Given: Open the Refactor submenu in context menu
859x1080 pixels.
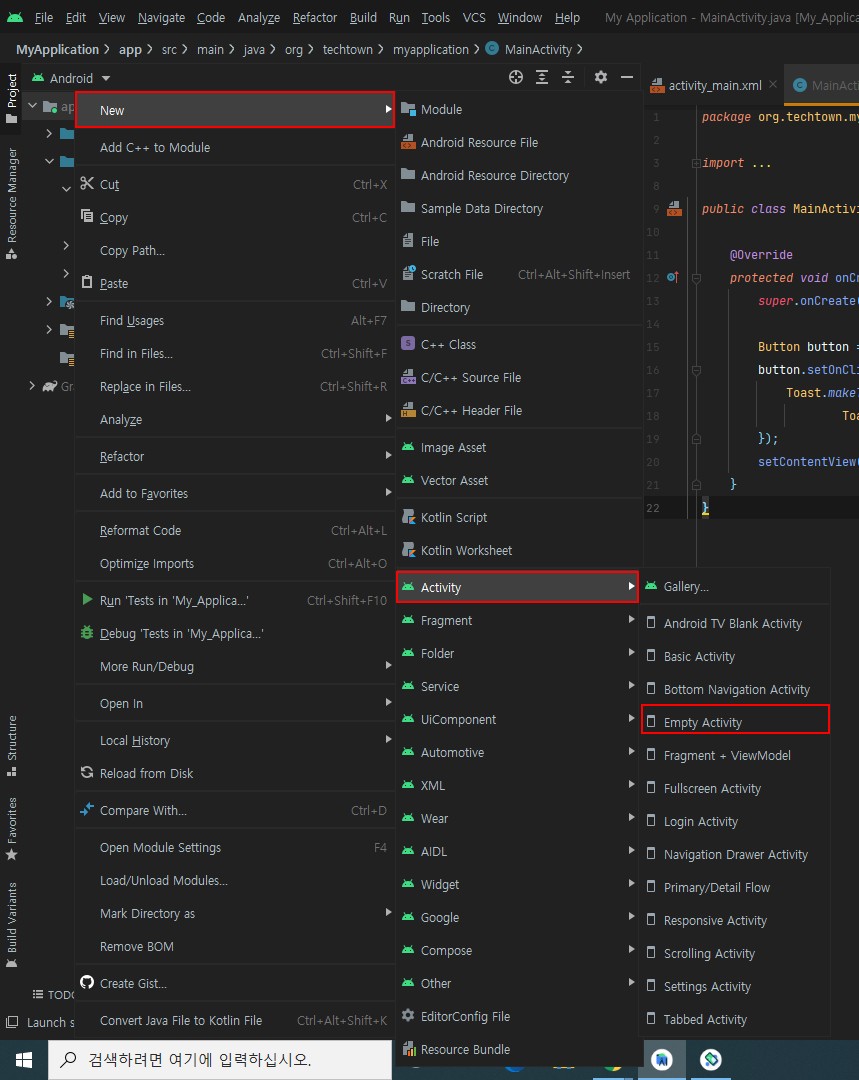Looking at the screenshot, I should tap(235, 456).
